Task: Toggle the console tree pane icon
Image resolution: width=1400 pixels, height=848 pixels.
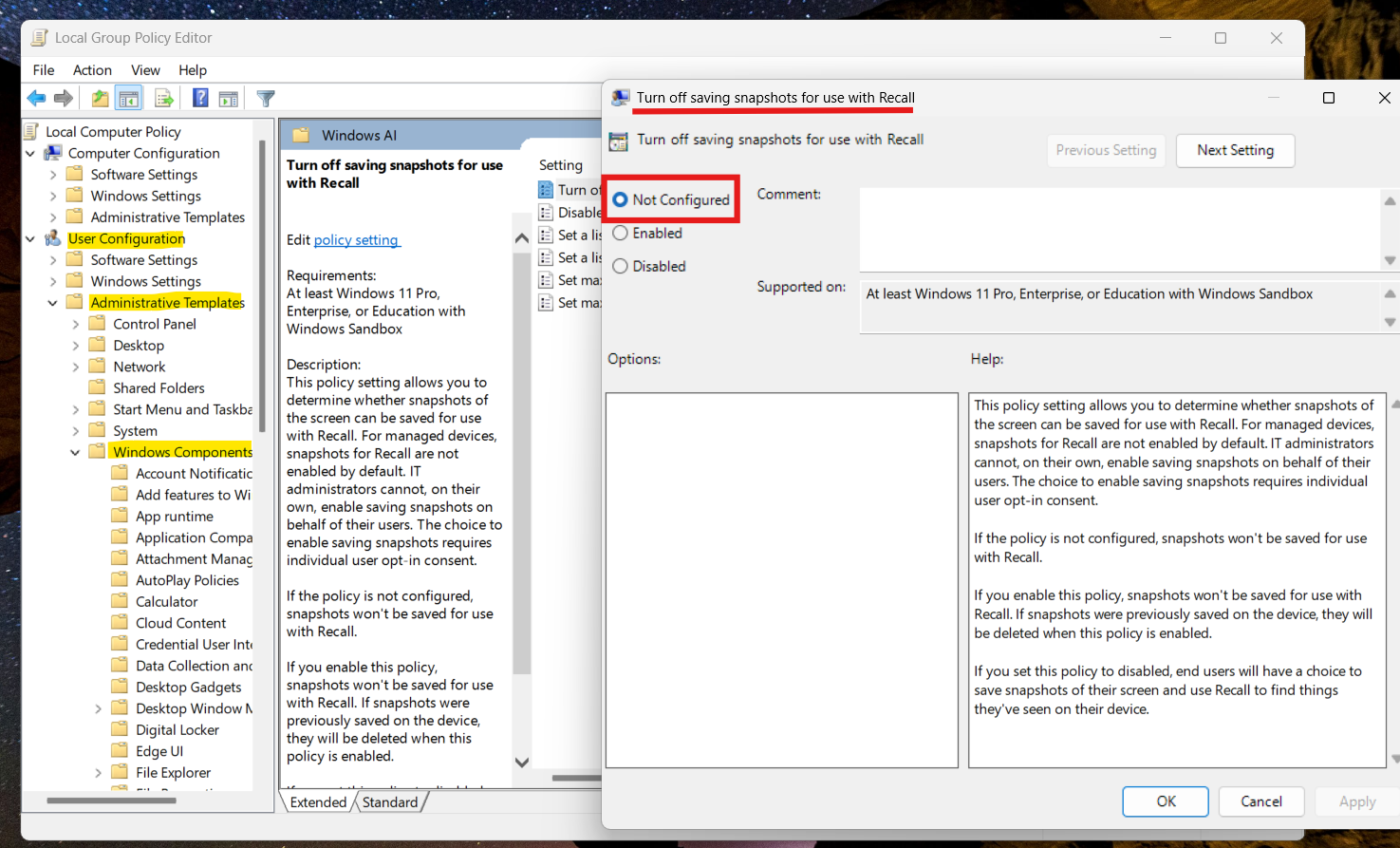Action: coord(128,98)
